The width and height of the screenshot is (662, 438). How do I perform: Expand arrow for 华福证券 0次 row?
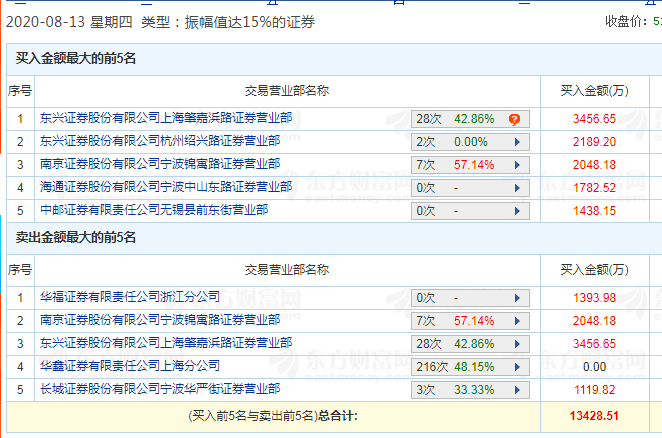[x=517, y=298]
